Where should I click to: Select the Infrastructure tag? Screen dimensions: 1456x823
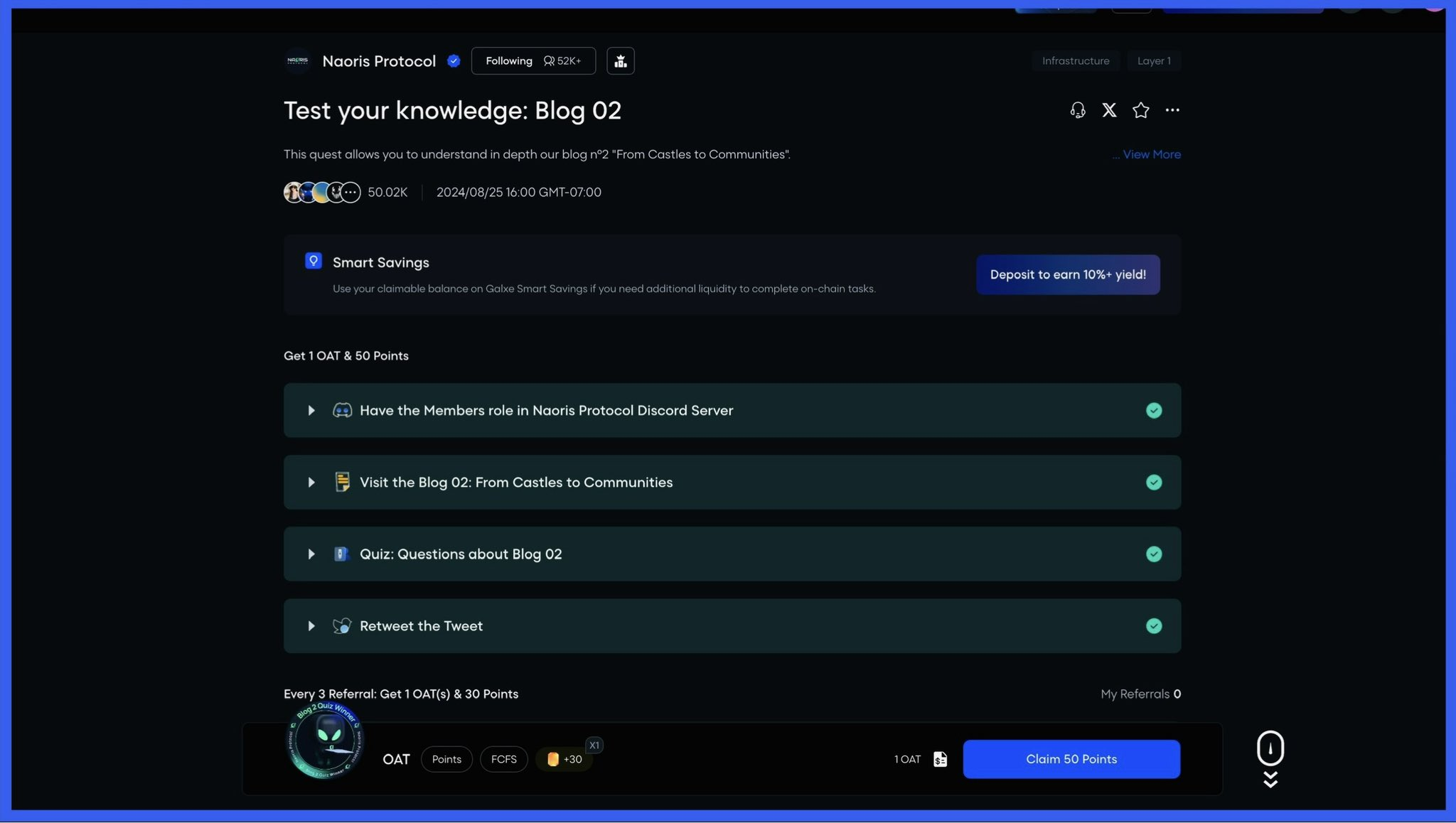(x=1076, y=61)
